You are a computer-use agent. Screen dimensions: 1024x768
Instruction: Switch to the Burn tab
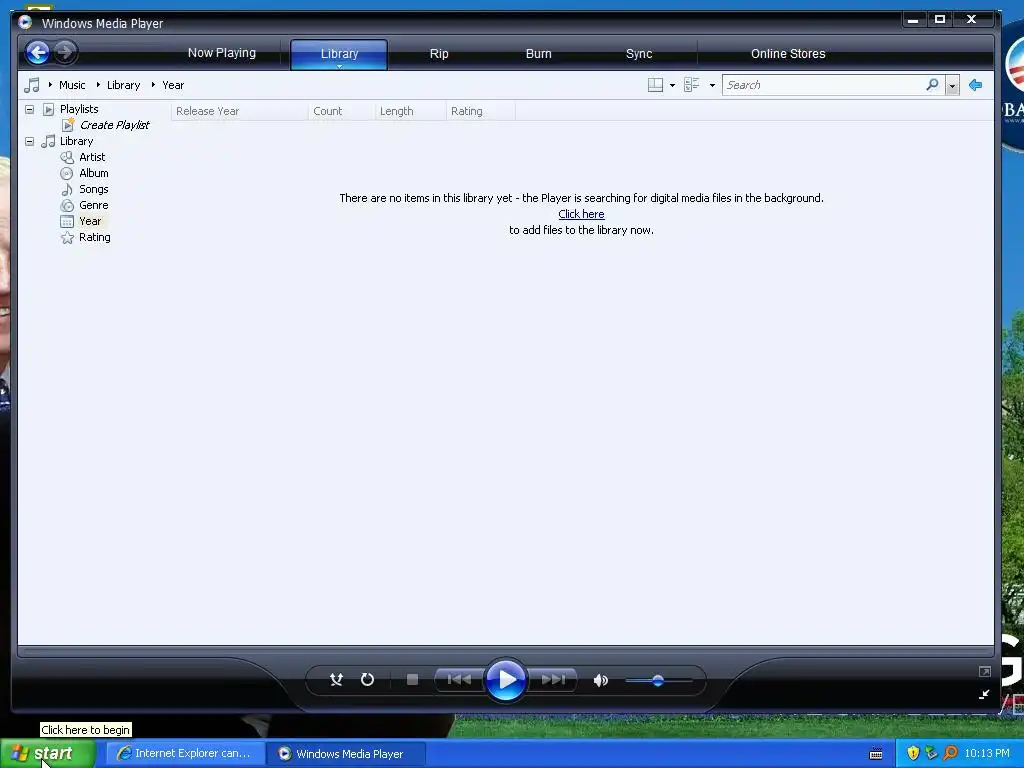(539, 54)
